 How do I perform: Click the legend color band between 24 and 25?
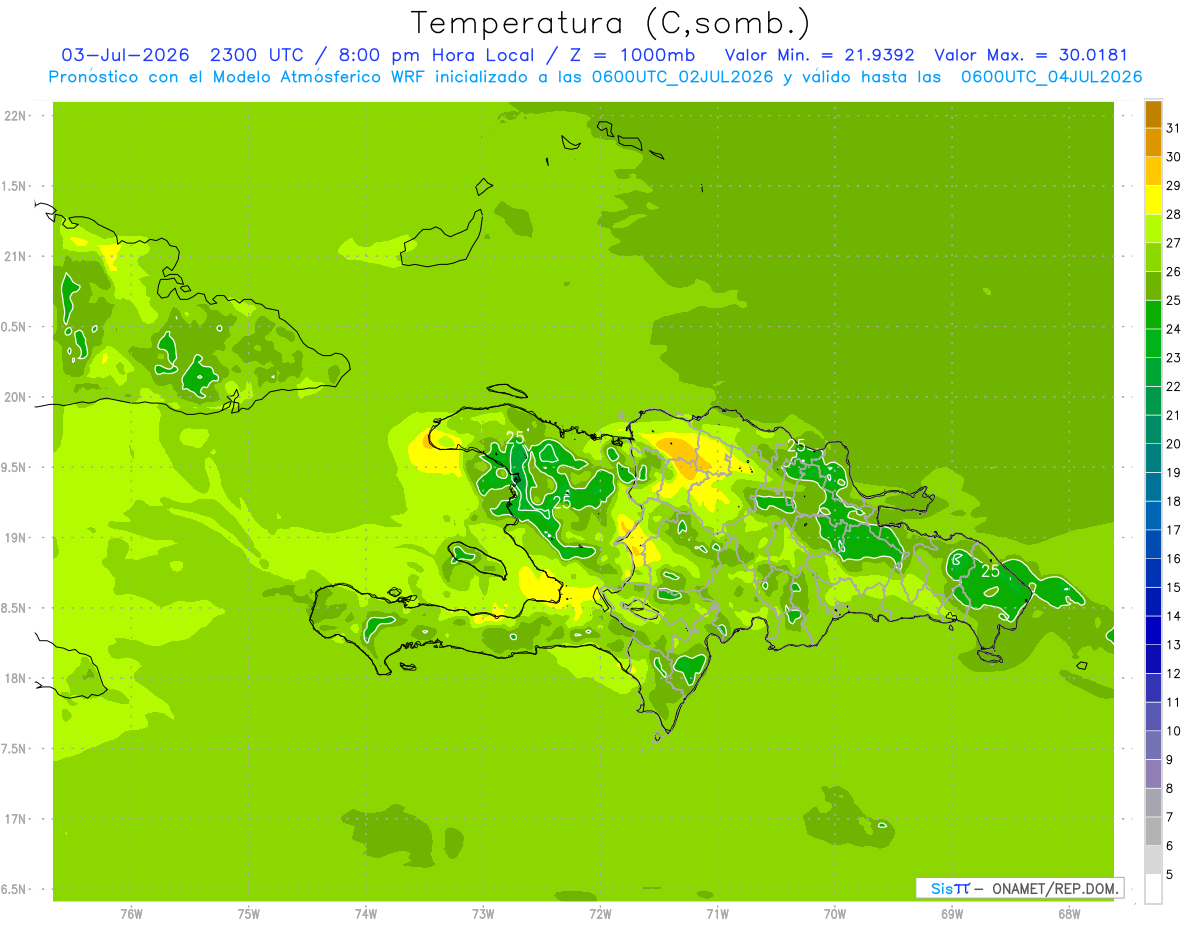[1153, 315]
